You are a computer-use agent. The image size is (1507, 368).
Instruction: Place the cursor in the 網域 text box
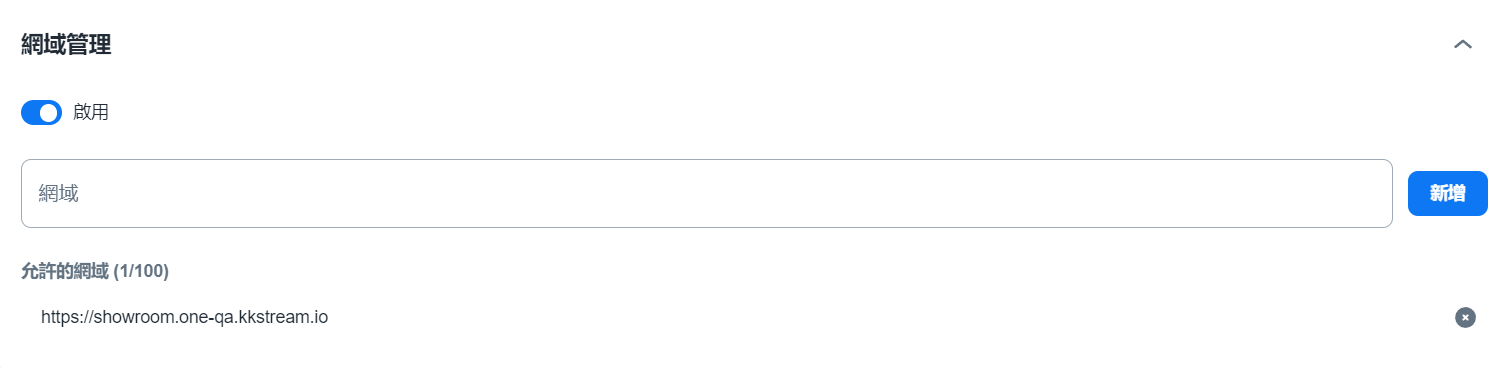[707, 193]
